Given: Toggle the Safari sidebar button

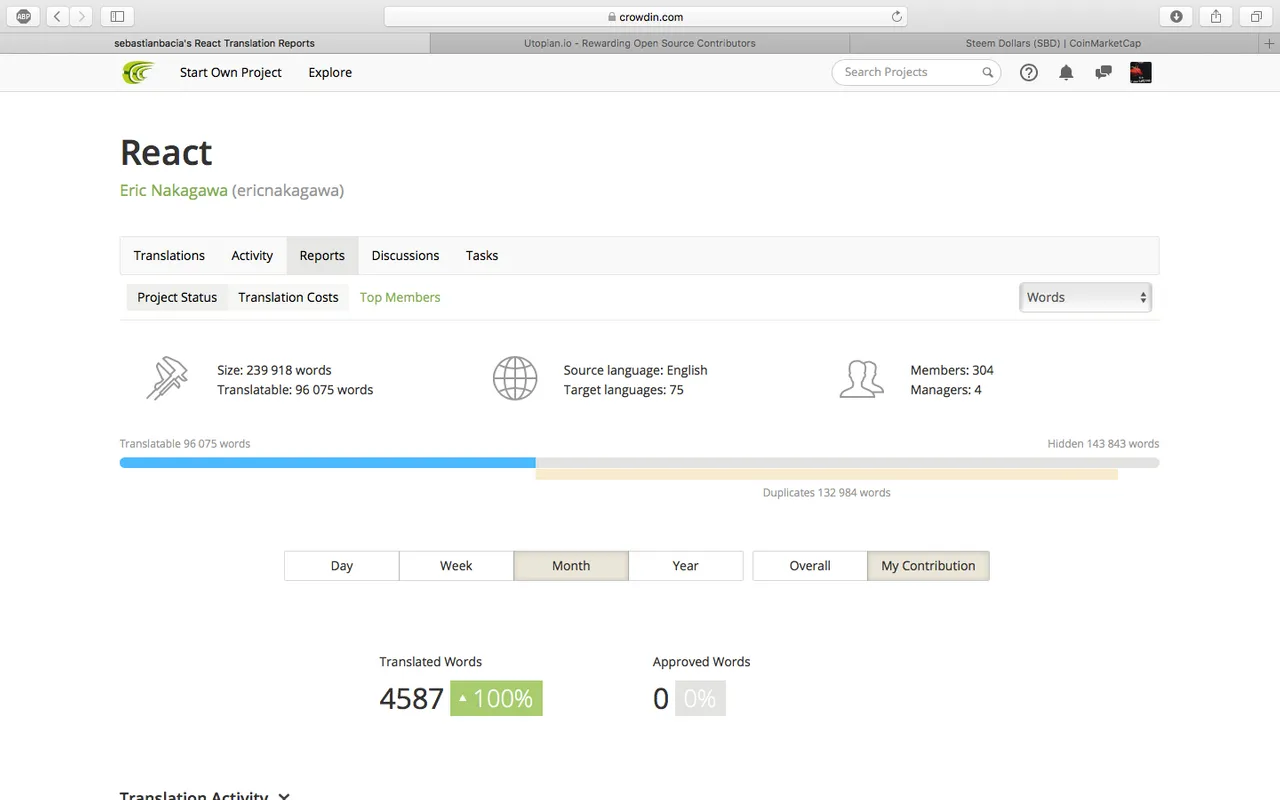Looking at the screenshot, I should [117, 16].
